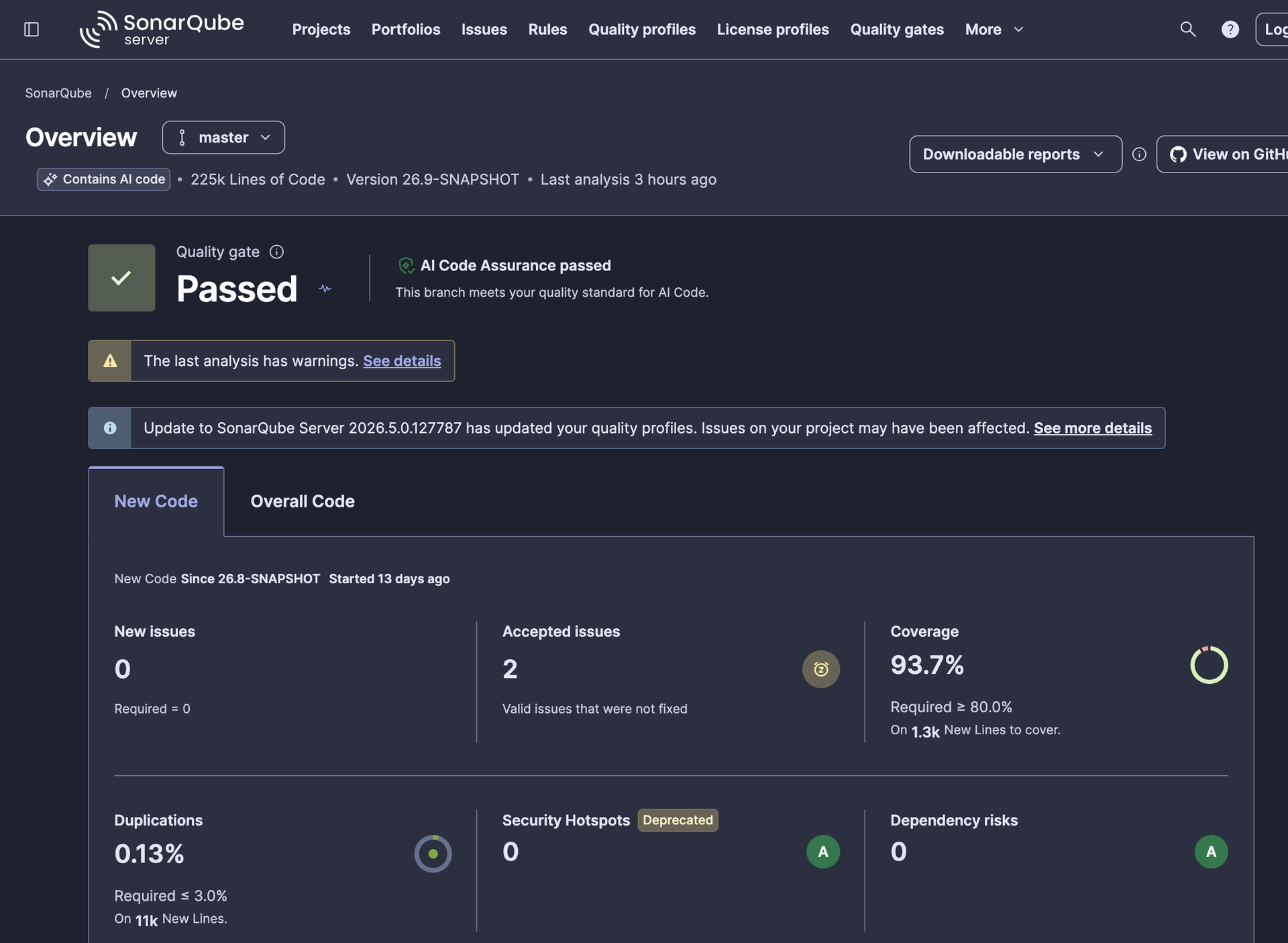Click the Security Hotspots A rating badge
This screenshot has width=1288, height=943.
(x=823, y=852)
